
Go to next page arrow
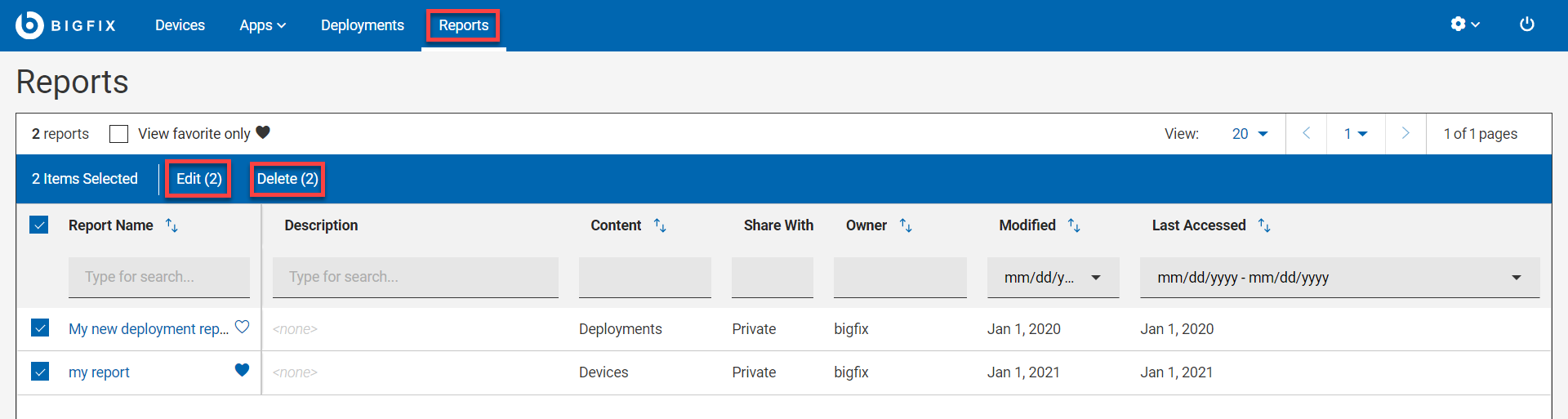(x=1405, y=133)
